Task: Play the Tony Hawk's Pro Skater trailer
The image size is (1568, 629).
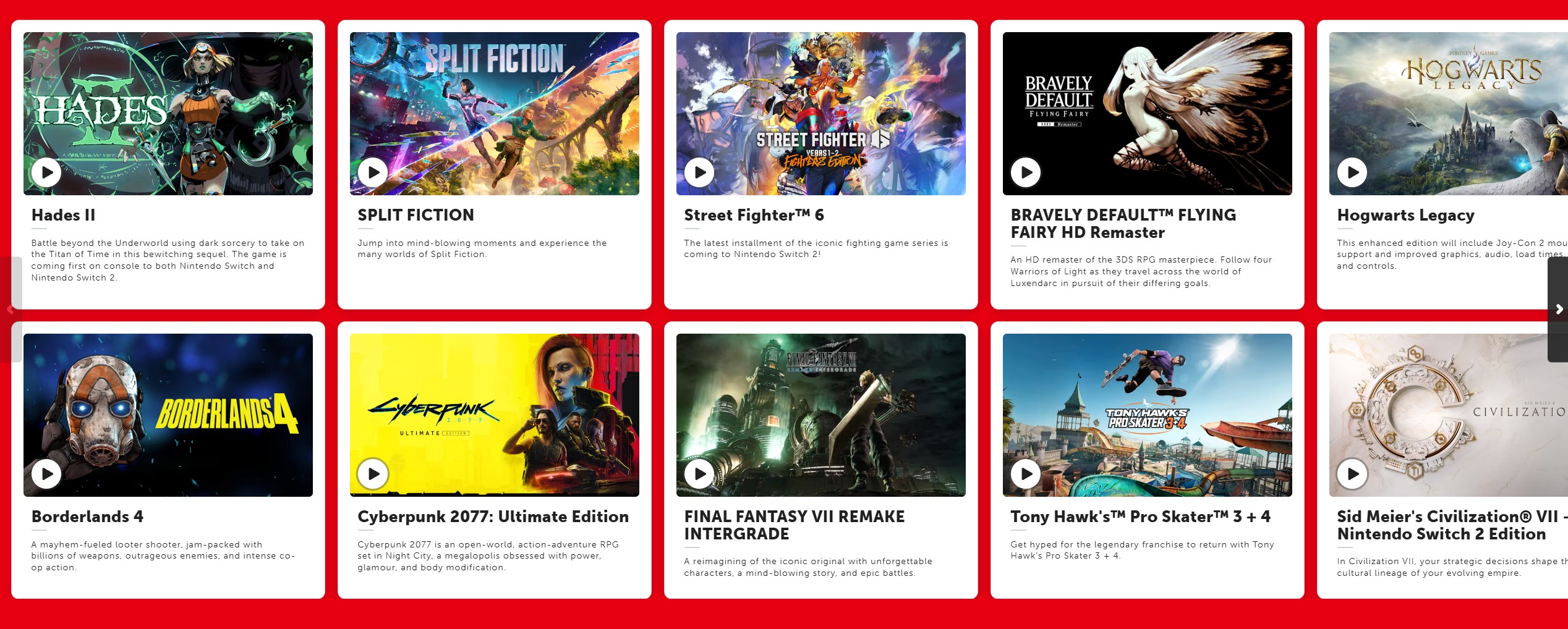Action: (1026, 474)
